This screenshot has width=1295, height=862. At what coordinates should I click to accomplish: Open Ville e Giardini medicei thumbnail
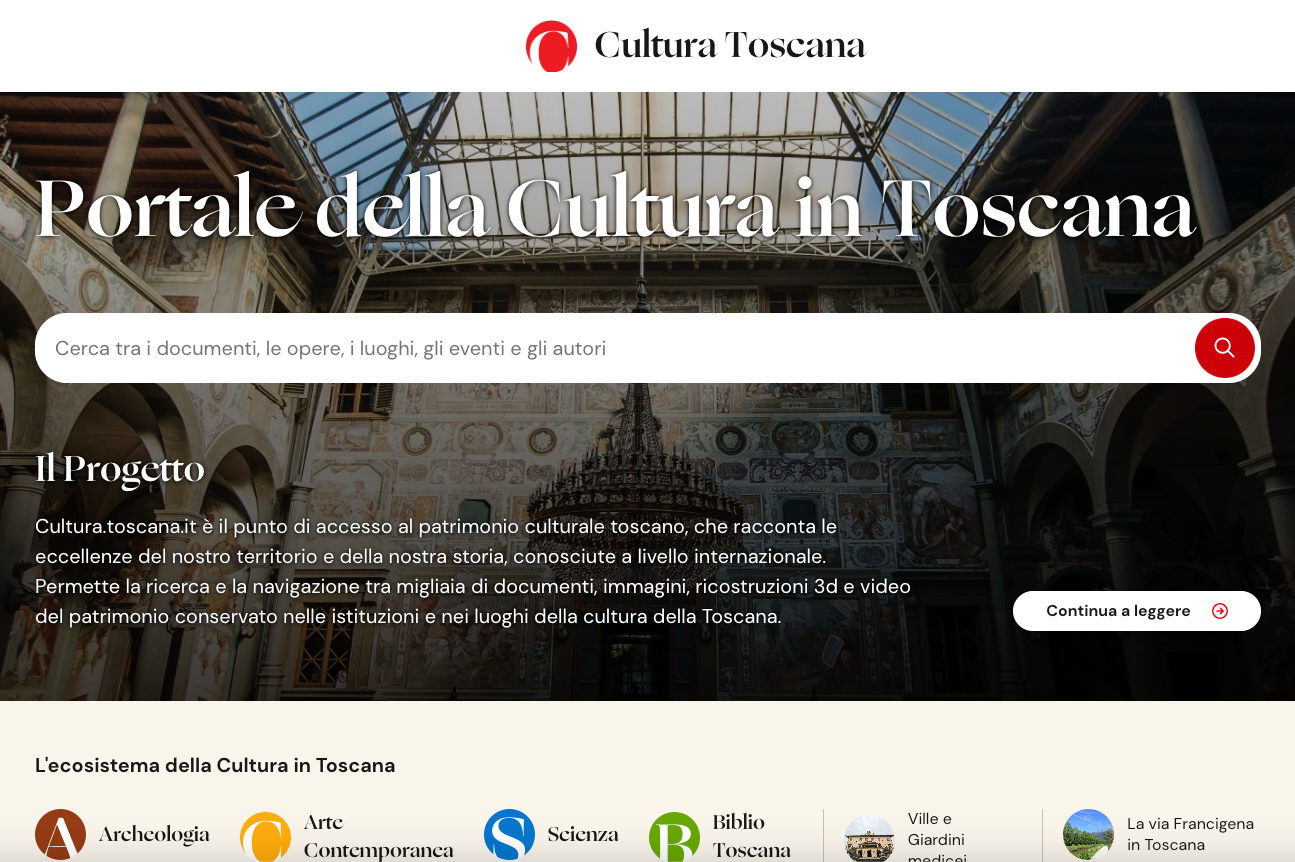[x=869, y=838]
